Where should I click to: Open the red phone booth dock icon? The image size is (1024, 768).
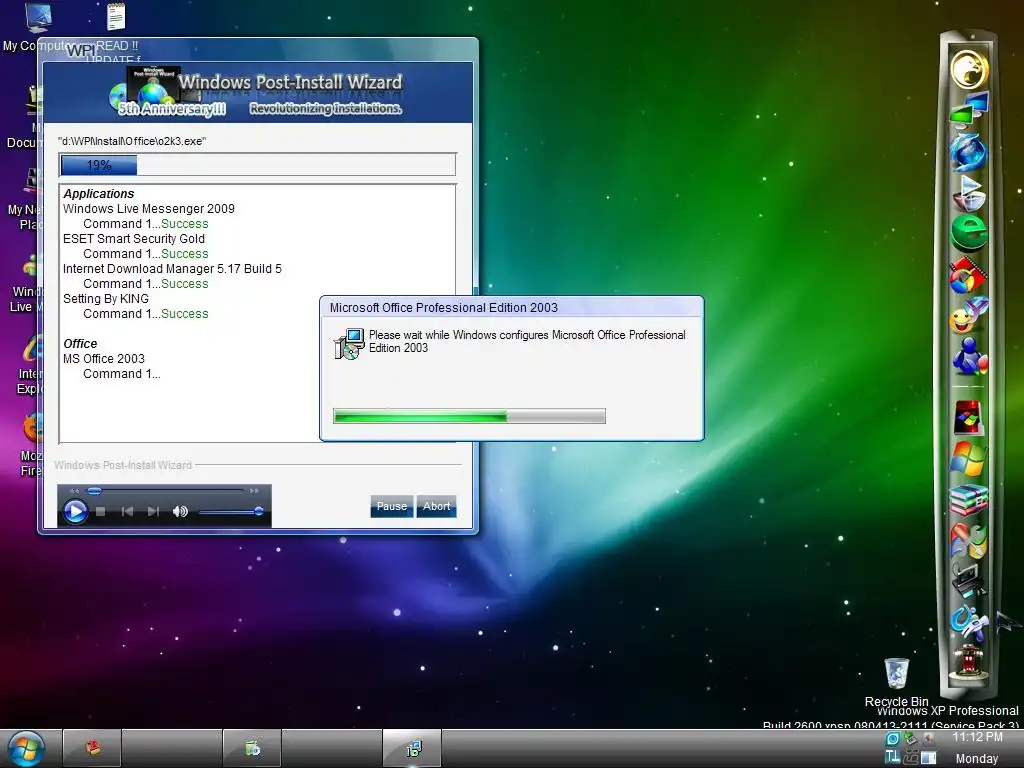(x=968, y=662)
